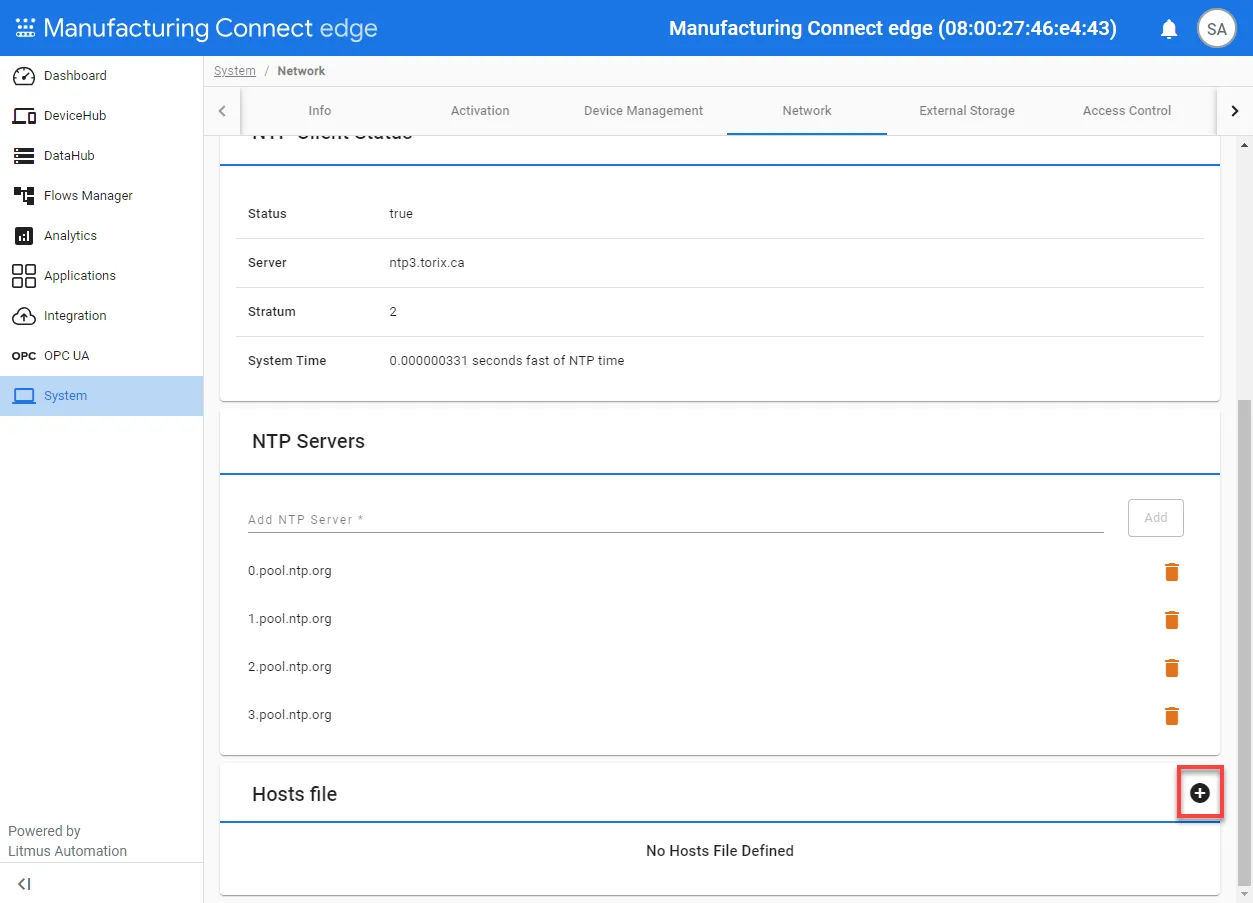Delete the 1.pool.ntp.org server

click(1172, 620)
